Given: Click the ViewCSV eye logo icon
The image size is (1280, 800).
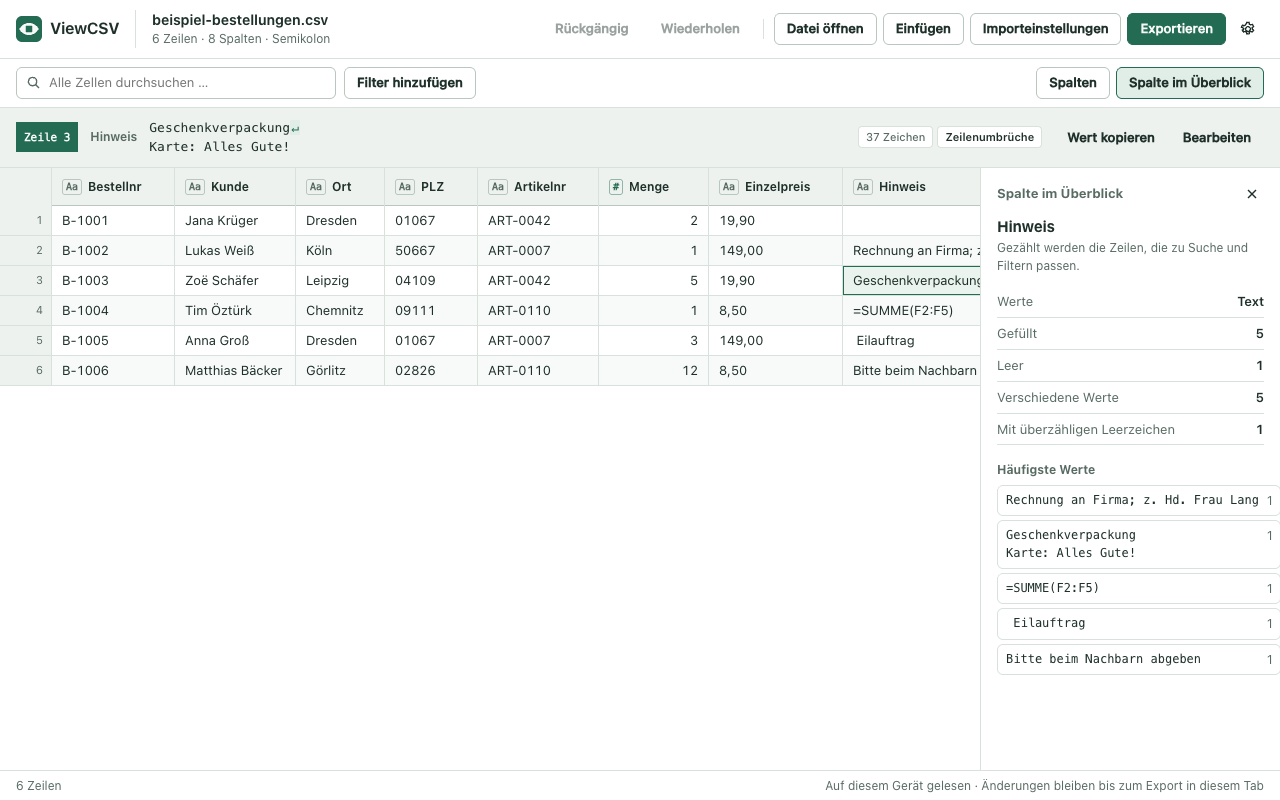Looking at the screenshot, I should click(29, 29).
